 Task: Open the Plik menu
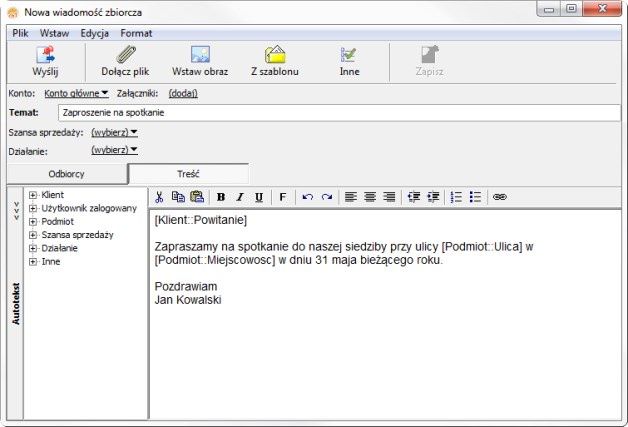click(x=20, y=33)
